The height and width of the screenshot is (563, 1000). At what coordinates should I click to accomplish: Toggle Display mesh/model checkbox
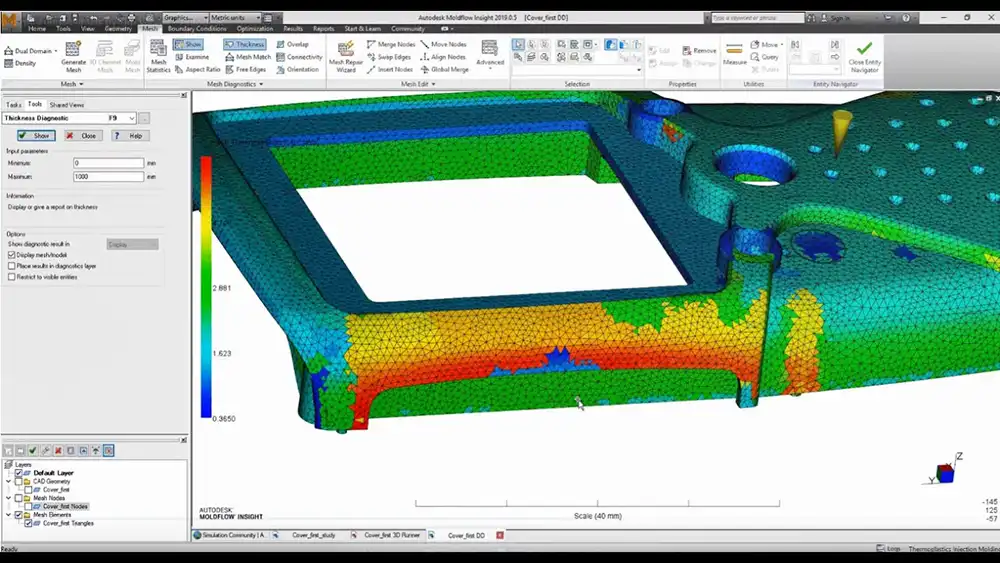point(11,254)
